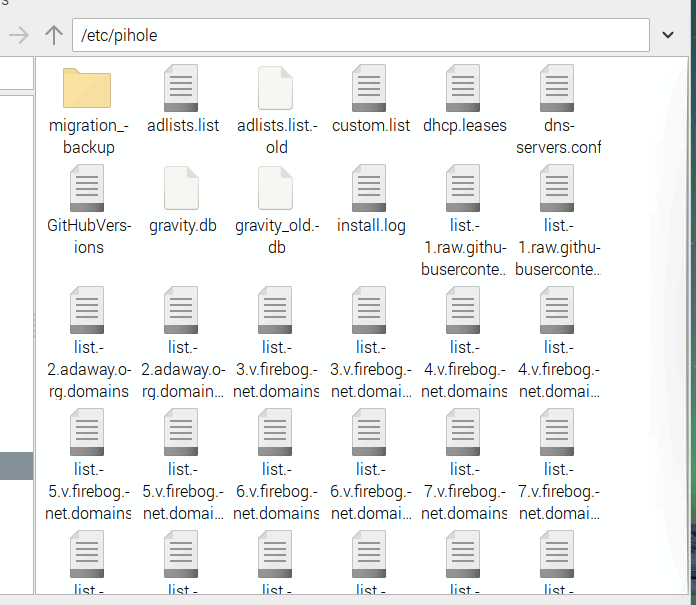Select the custom.list file icon
The height and width of the screenshot is (605, 696).
coord(369,88)
